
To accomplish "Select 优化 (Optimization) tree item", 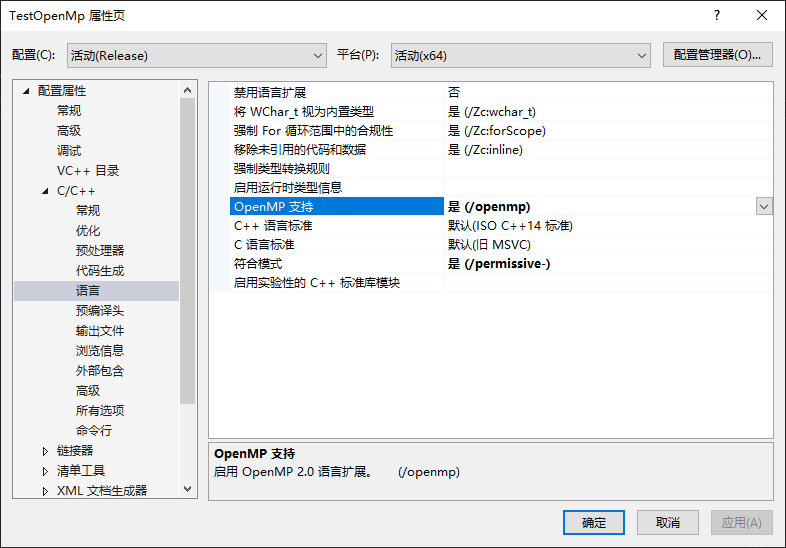I will click(88, 231).
